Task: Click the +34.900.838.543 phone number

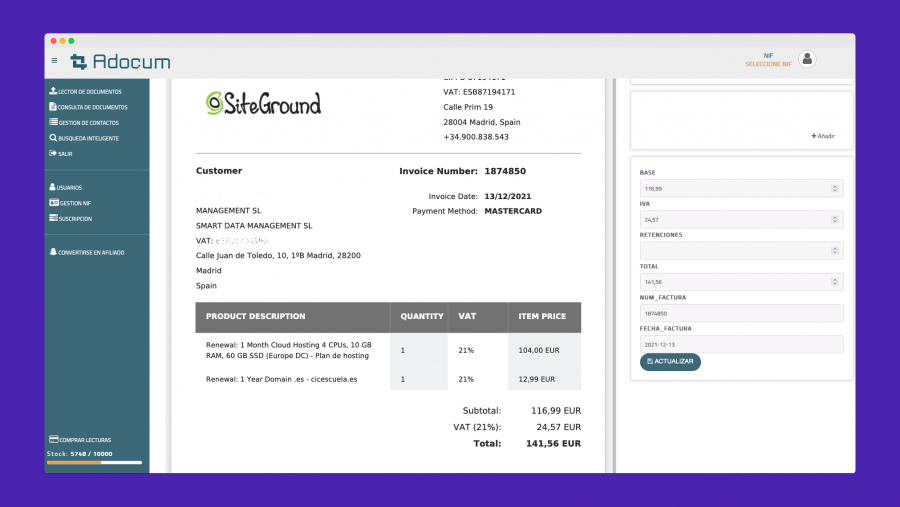Action: [476, 137]
